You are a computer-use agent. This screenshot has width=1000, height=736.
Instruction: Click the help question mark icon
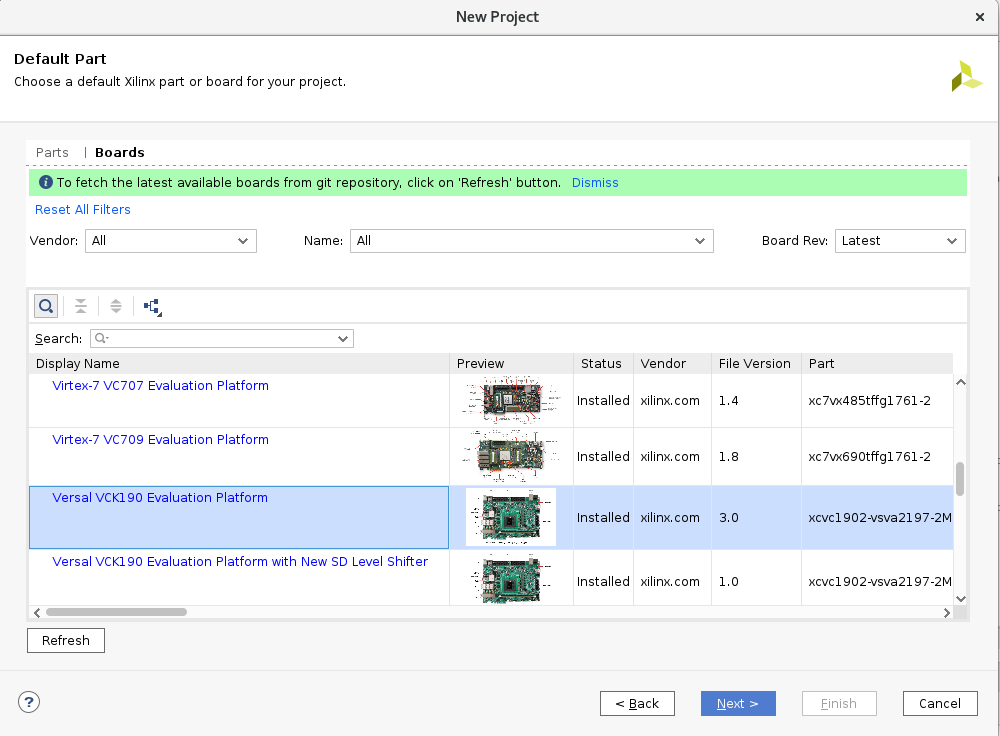[x=29, y=702]
